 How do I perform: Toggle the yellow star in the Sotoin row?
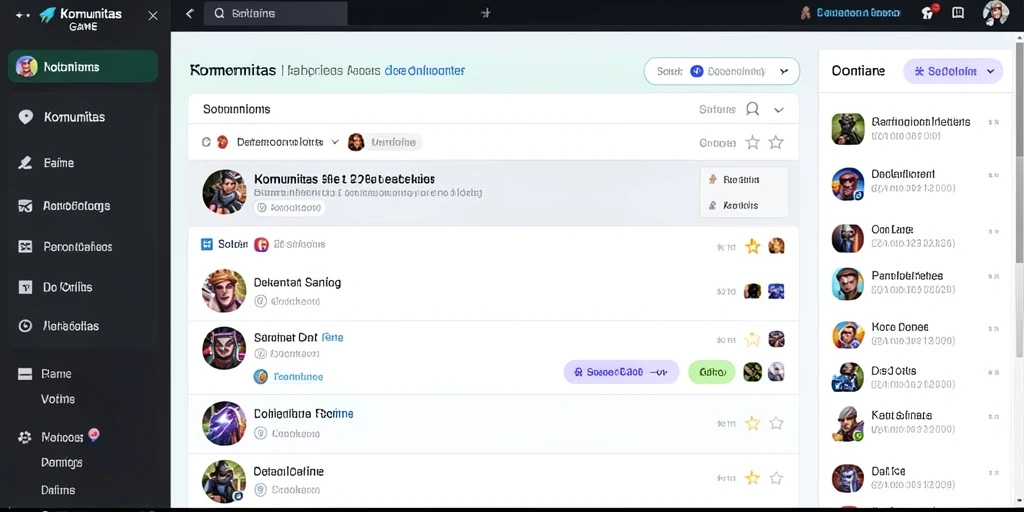click(x=753, y=246)
